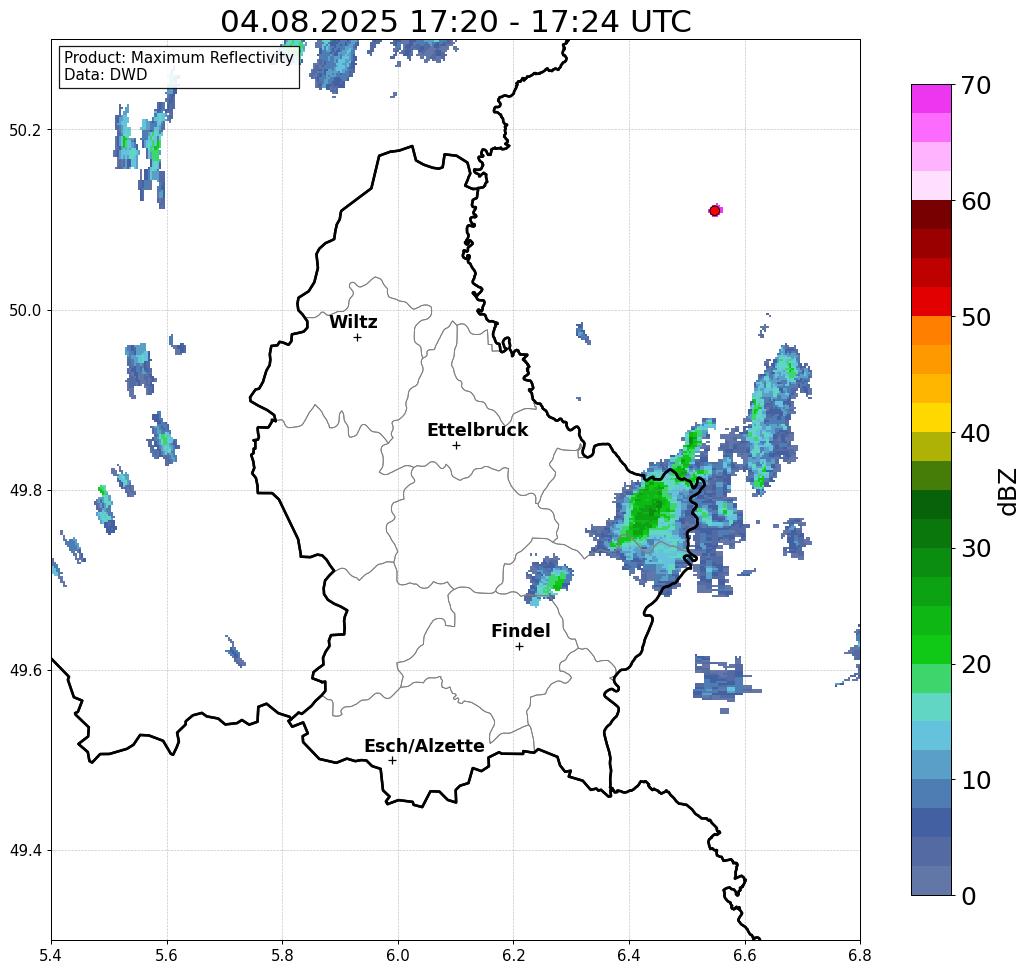Image resolution: width=1029 pixels, height=973 pixels.
Task: Click the green rain cell north of Findel
Action: tap(549, 579)
